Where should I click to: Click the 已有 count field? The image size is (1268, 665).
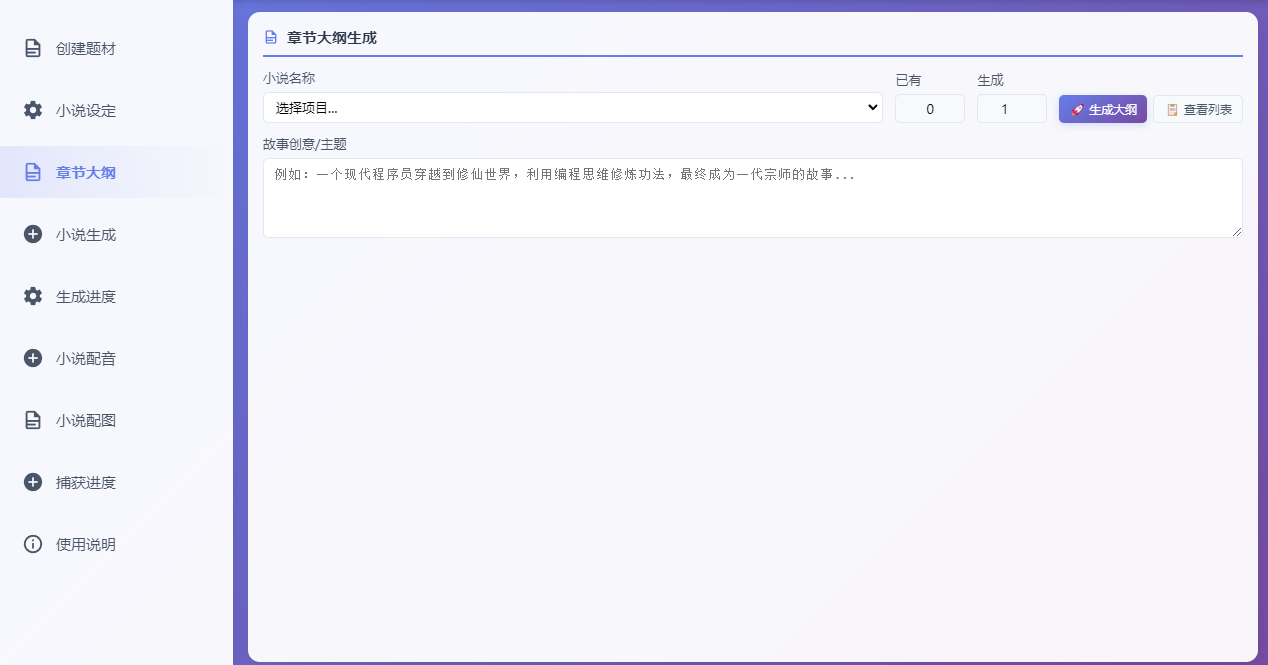(x=929, y=109)
